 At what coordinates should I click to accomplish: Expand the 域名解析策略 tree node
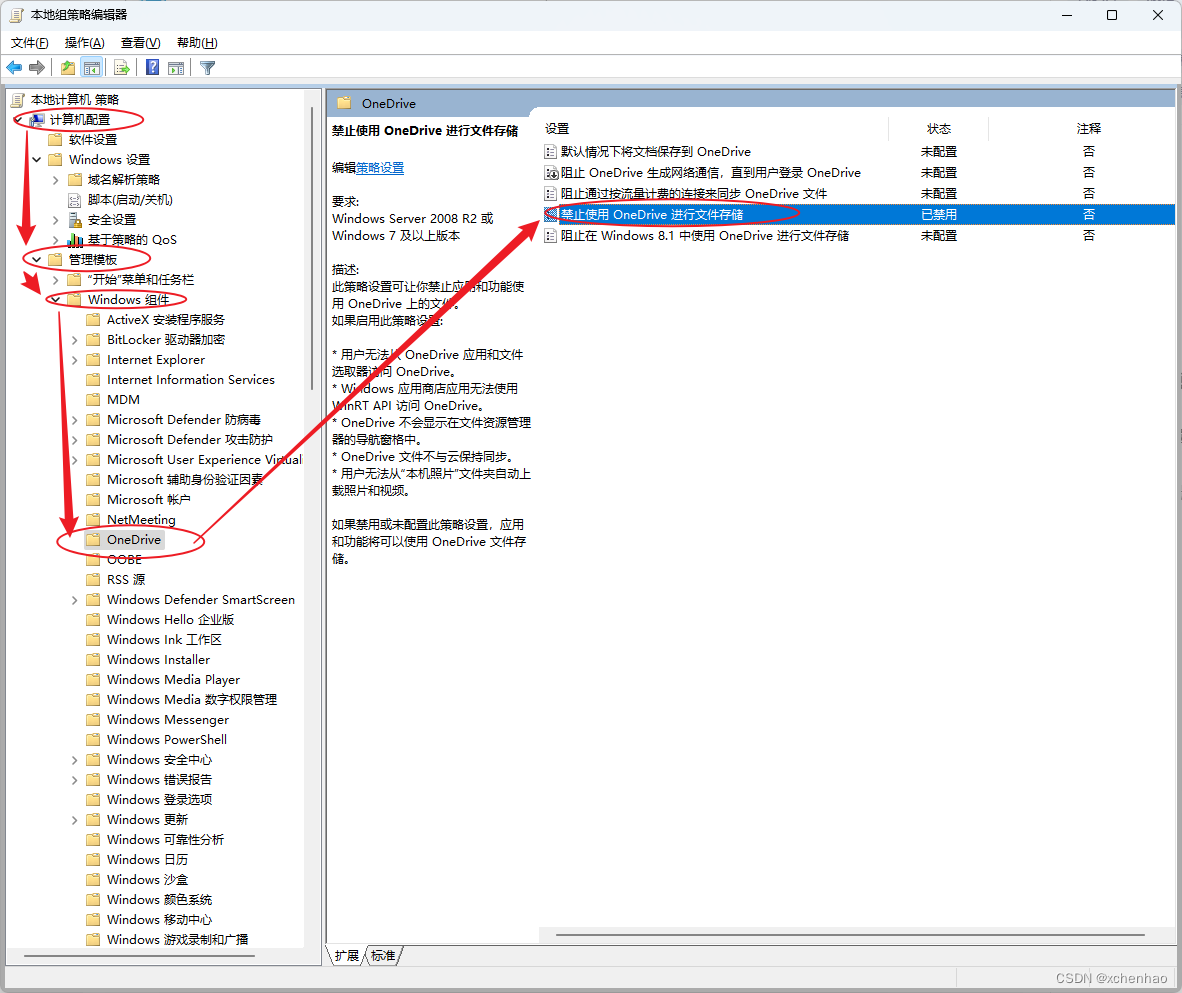tap(56, 180)
